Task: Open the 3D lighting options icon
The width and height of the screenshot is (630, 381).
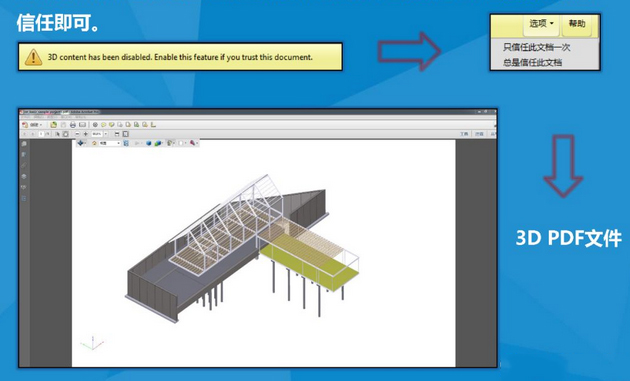Action: tap(170, 143)
